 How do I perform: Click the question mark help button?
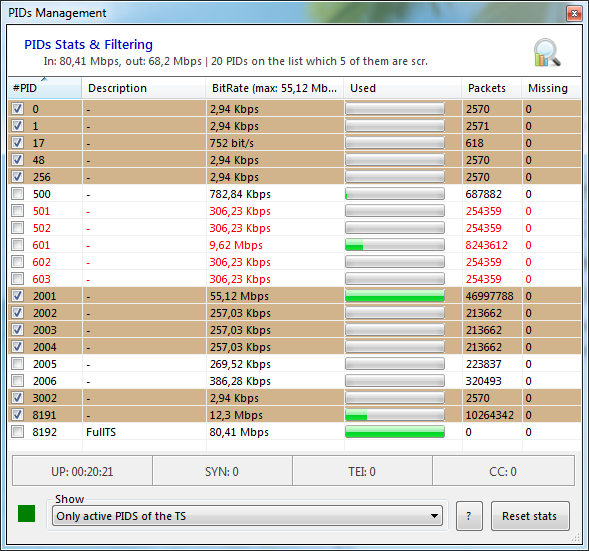pos(469,516)
